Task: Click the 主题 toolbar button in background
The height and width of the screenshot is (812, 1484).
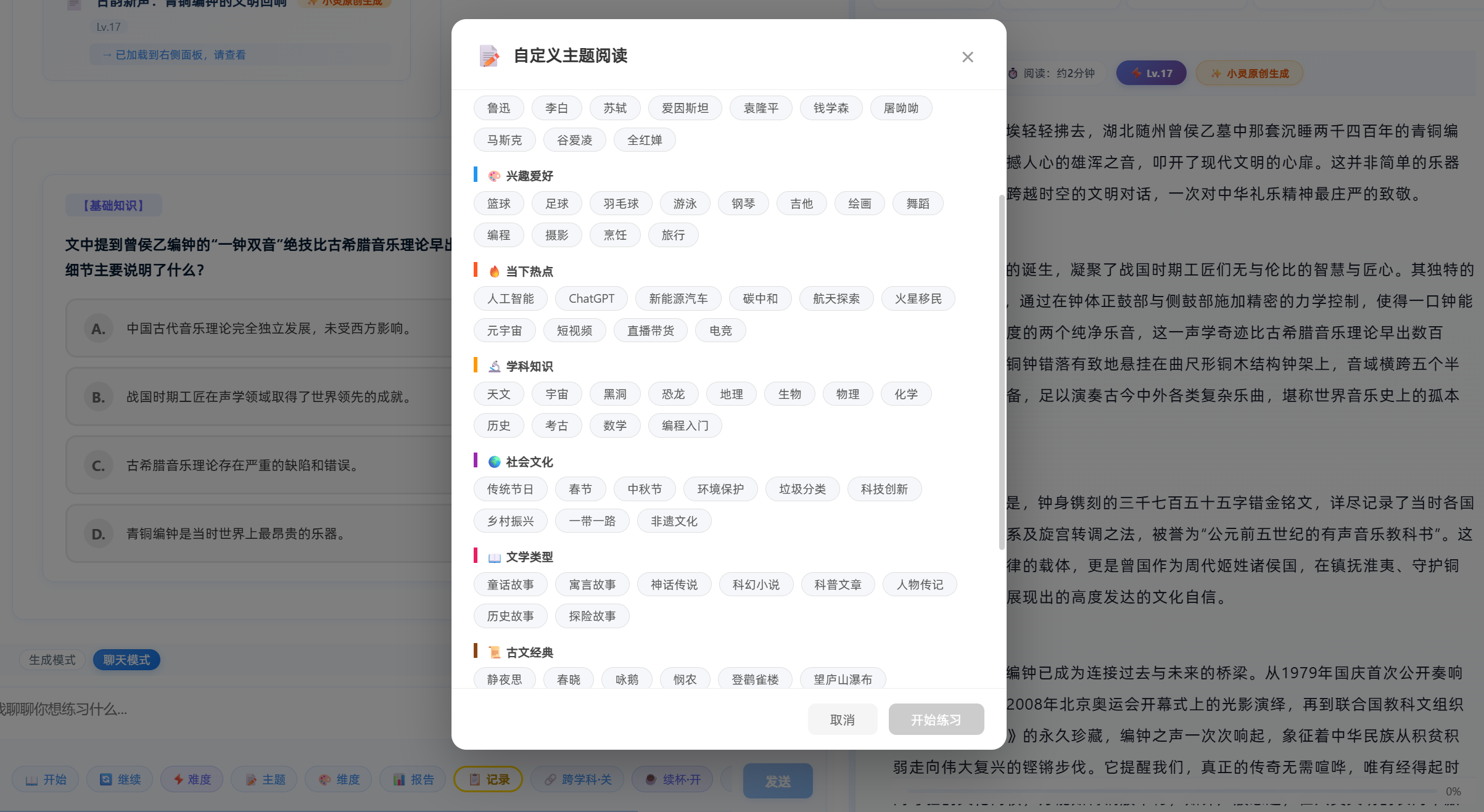Action: coord(265,779)
